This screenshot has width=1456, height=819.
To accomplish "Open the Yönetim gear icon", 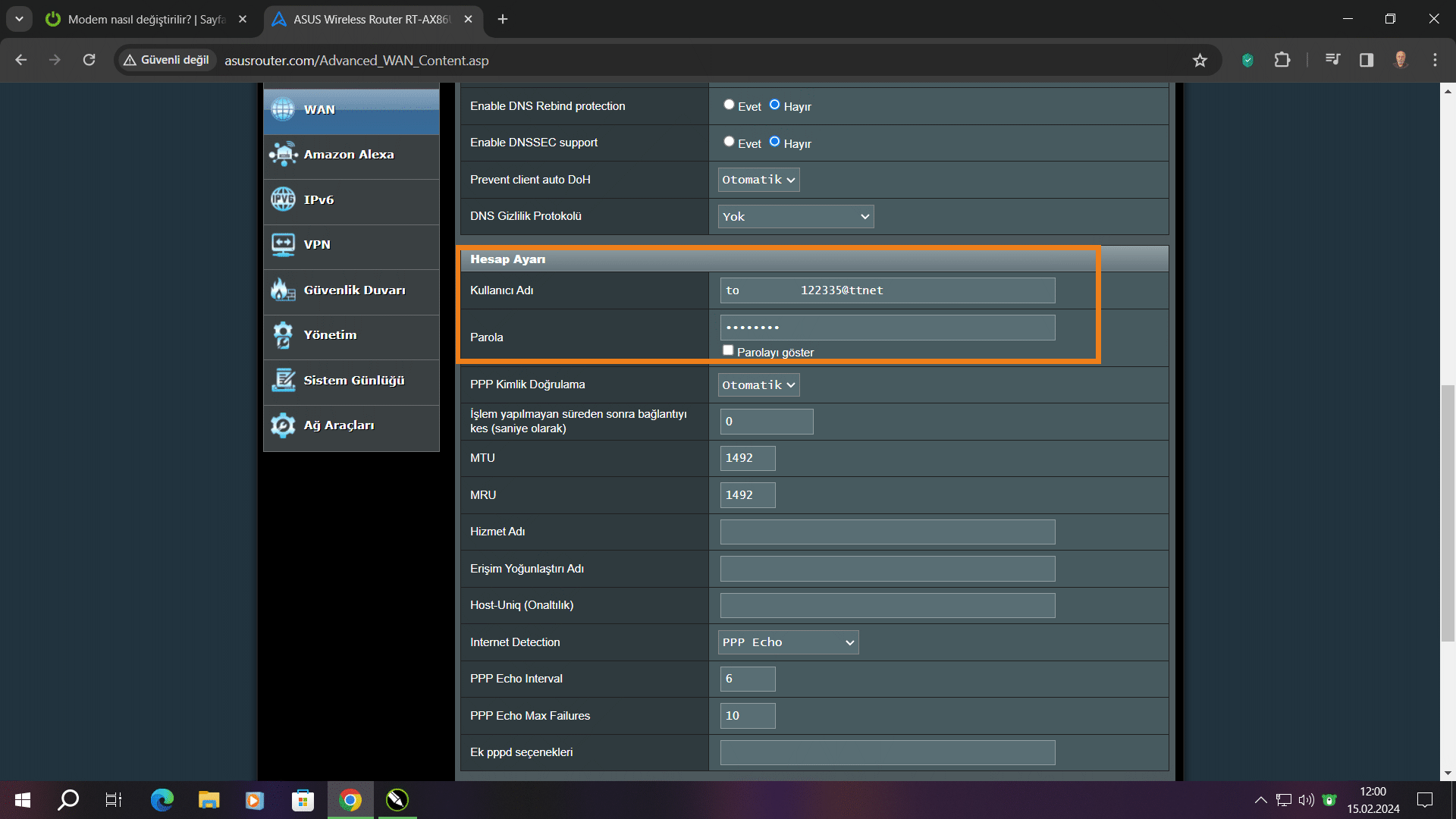I will coord(284,334).
